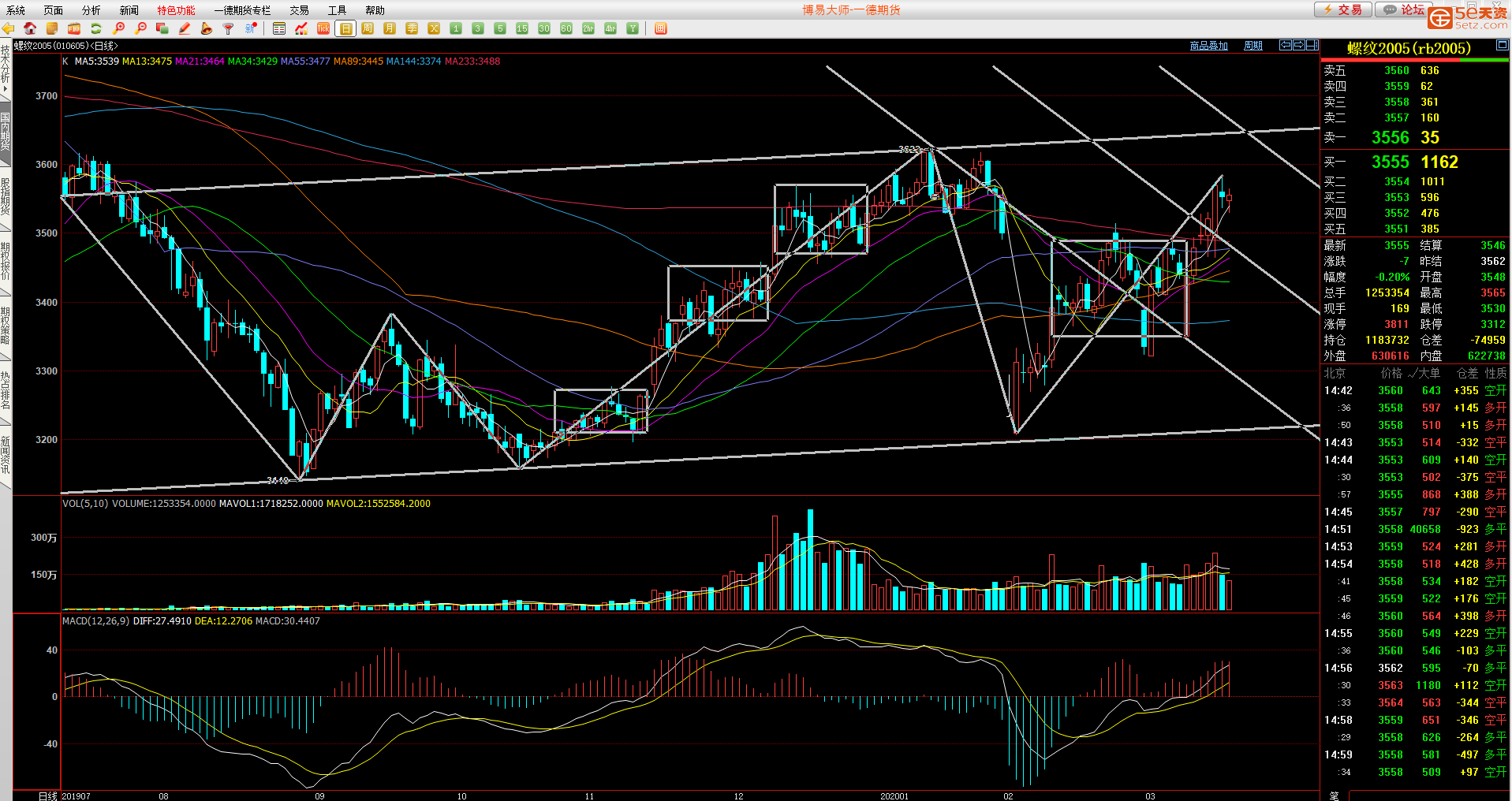Click previous contract left arrow button
Viewport: 1512px width, 801px height.
pos(1286,45)
